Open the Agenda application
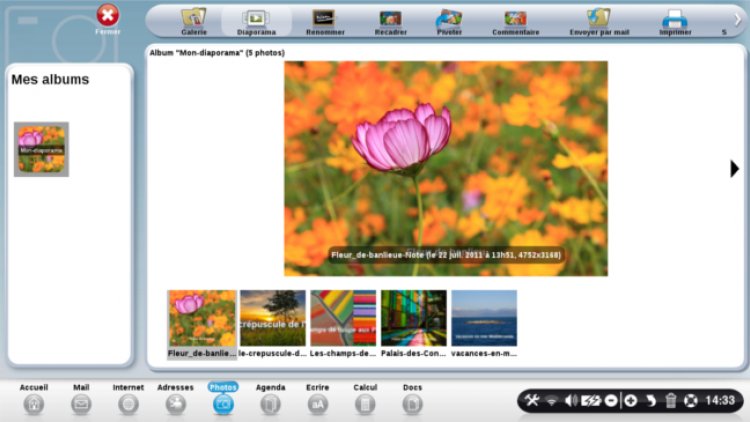Viewport: 750px width, 422px height. (x=270, y=403)
